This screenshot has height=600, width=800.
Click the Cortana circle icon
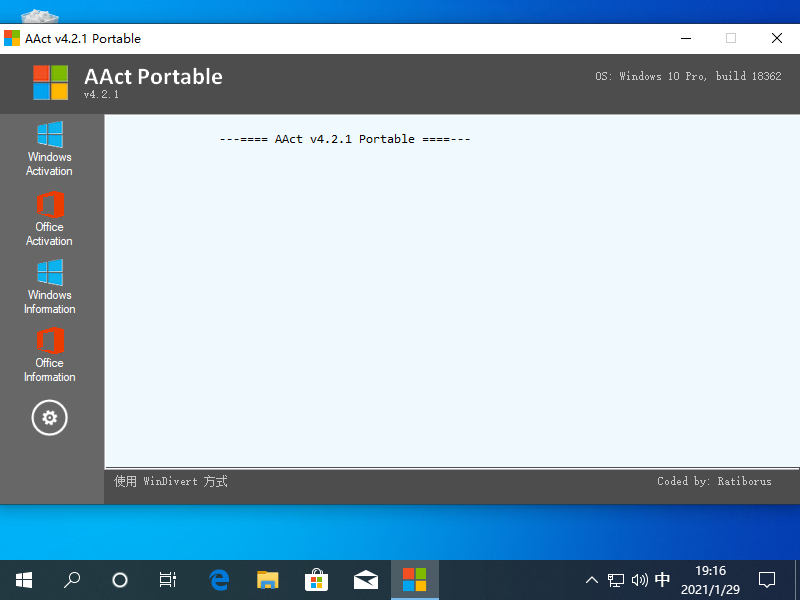click(120, 580)
